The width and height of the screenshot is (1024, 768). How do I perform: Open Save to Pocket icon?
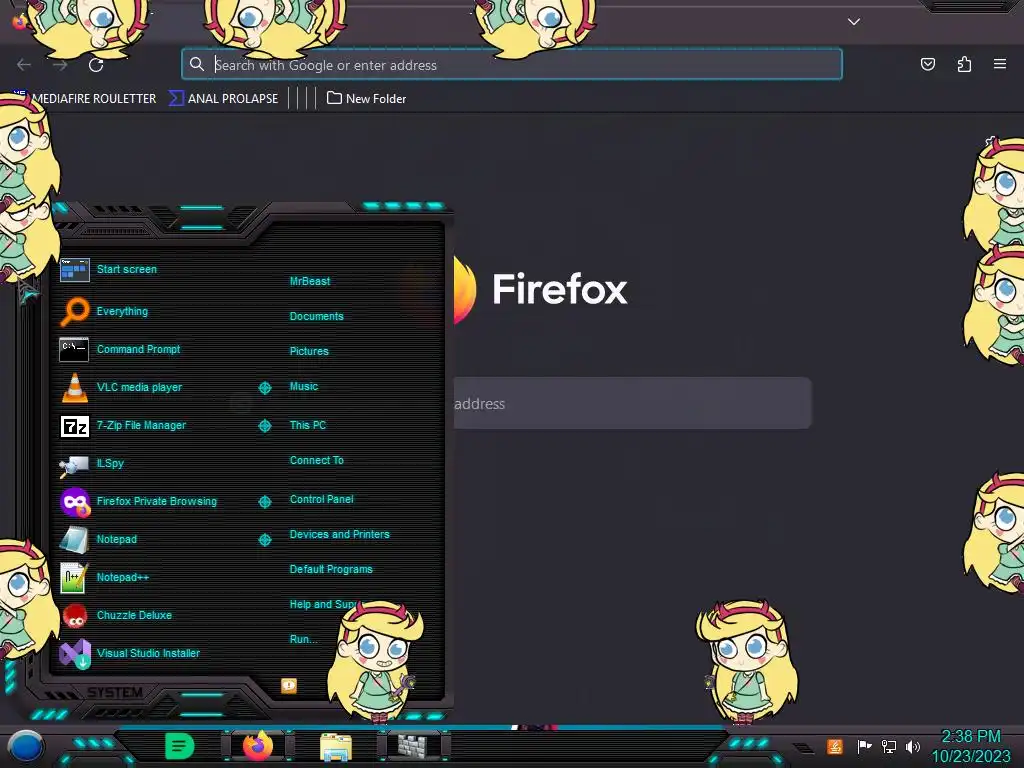pyautogui.click(x=927, y=64)
